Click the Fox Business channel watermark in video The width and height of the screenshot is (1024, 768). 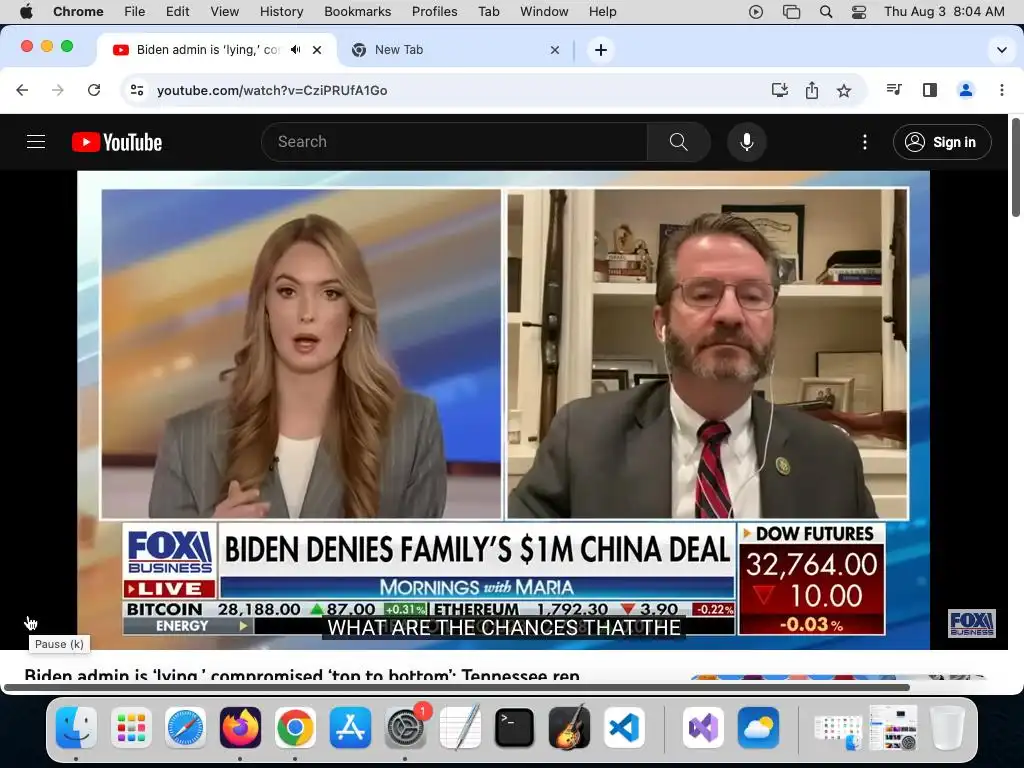click(971, 623)
